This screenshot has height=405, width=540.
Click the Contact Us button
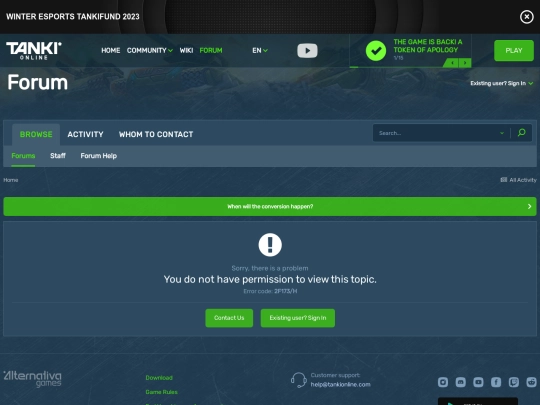[229, 318]
